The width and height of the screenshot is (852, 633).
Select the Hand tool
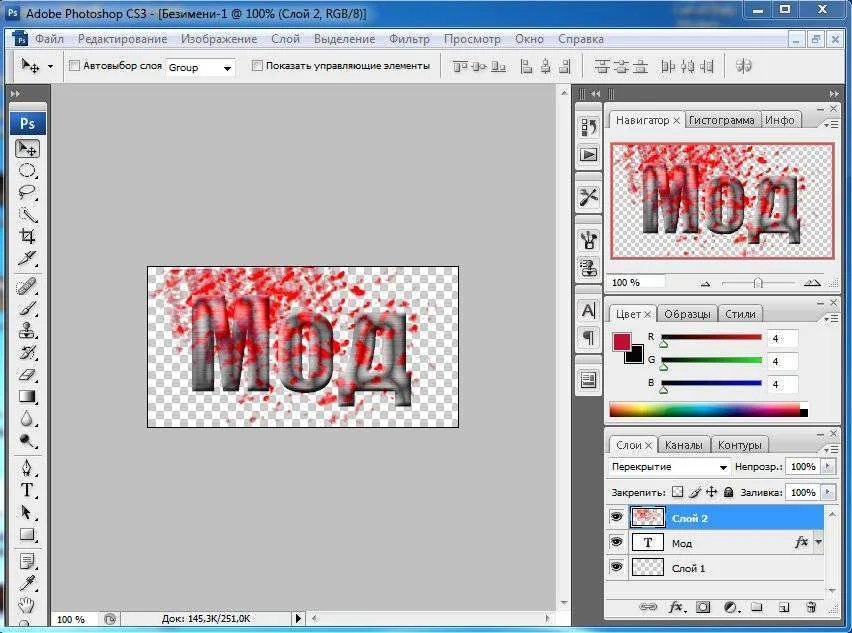pyautogui.click(x=27, y=604)
